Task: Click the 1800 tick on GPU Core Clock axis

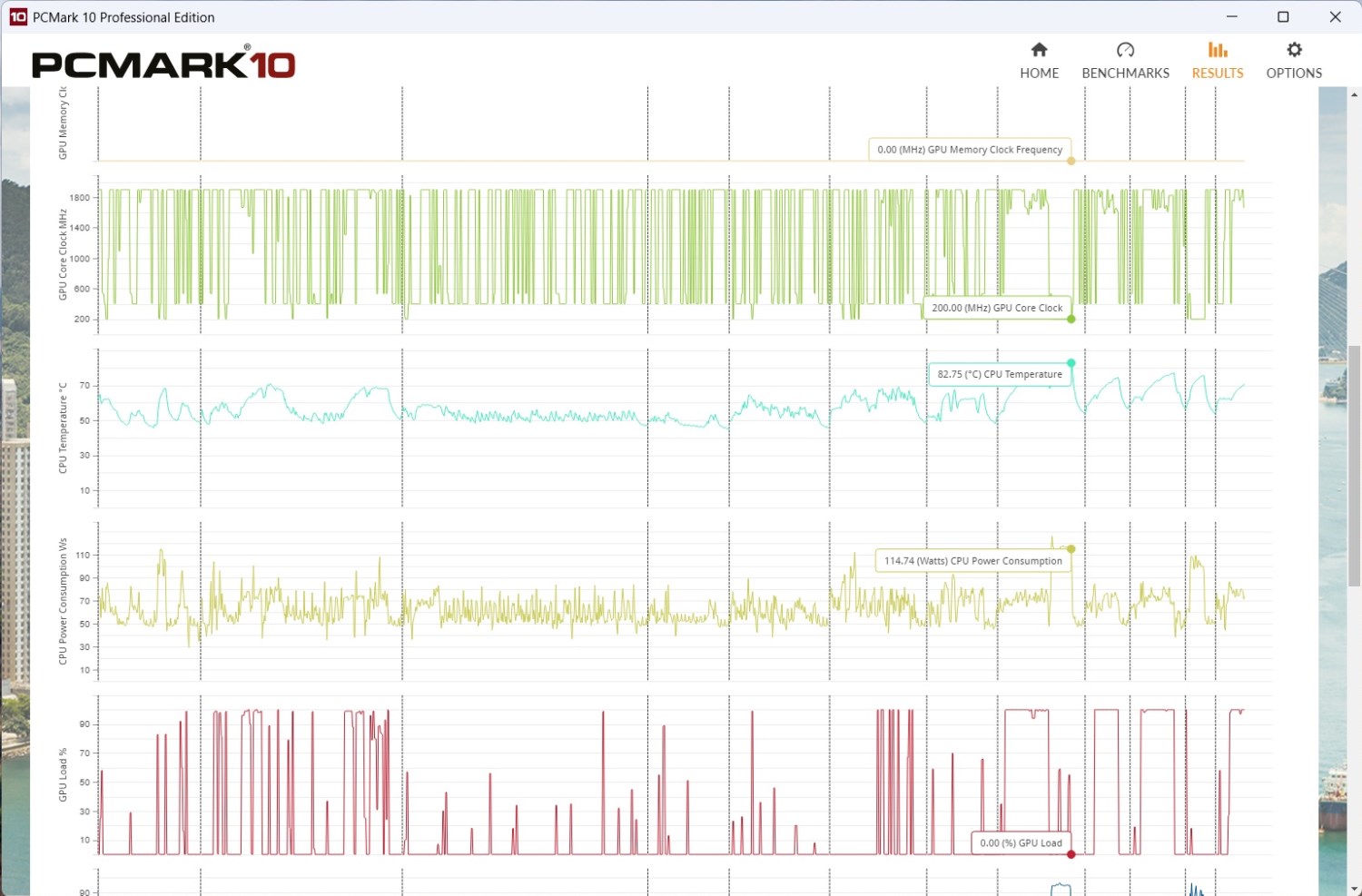Action: pos(80,198)
